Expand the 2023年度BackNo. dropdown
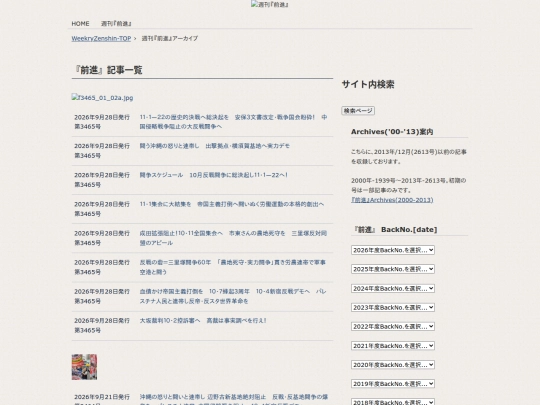The height and width of the screenshot is (405, 540). [x=393, y=307]
